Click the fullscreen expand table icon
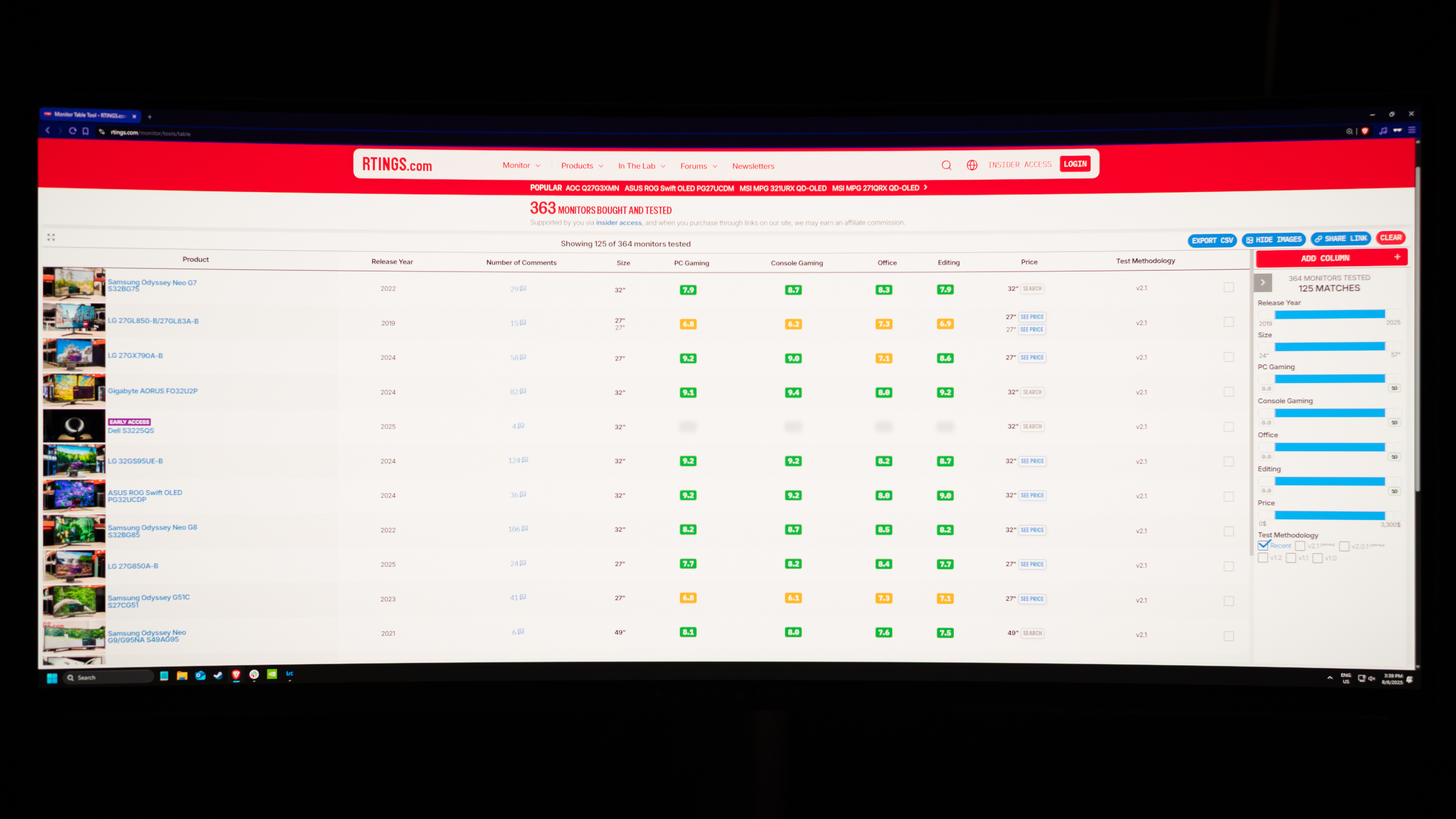 tap(51, 237)
